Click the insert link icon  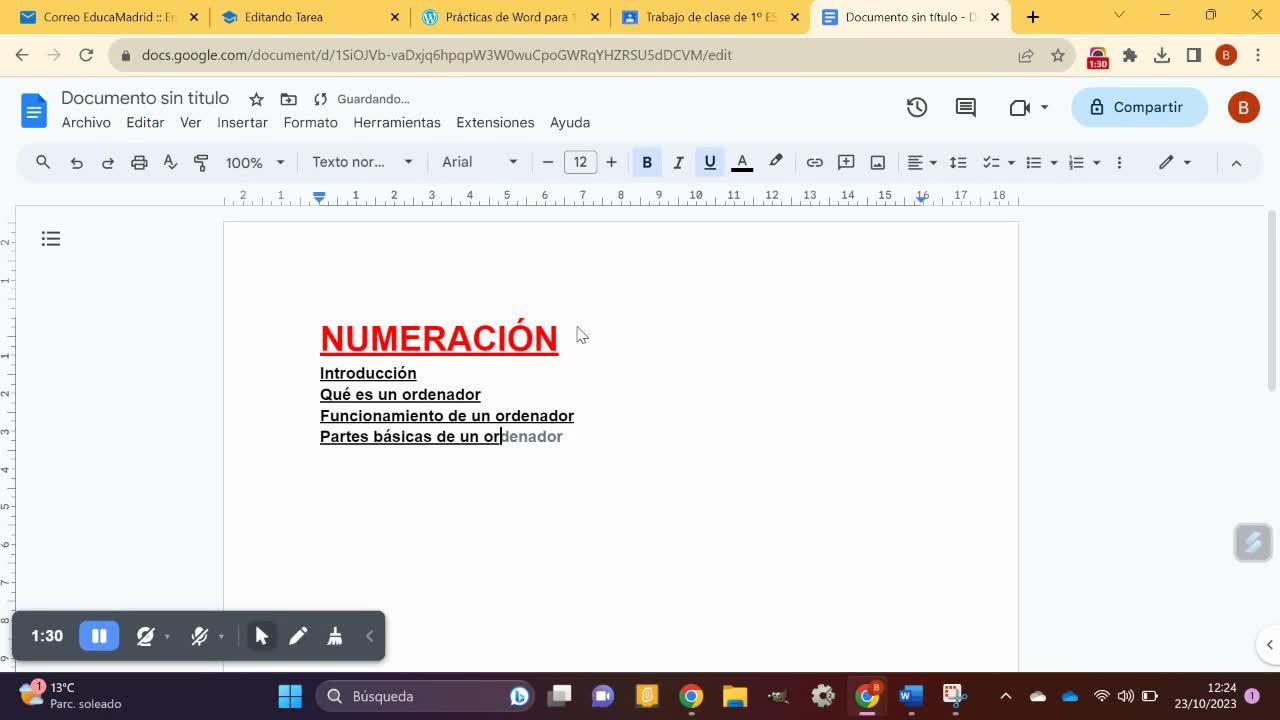(814, 162)
